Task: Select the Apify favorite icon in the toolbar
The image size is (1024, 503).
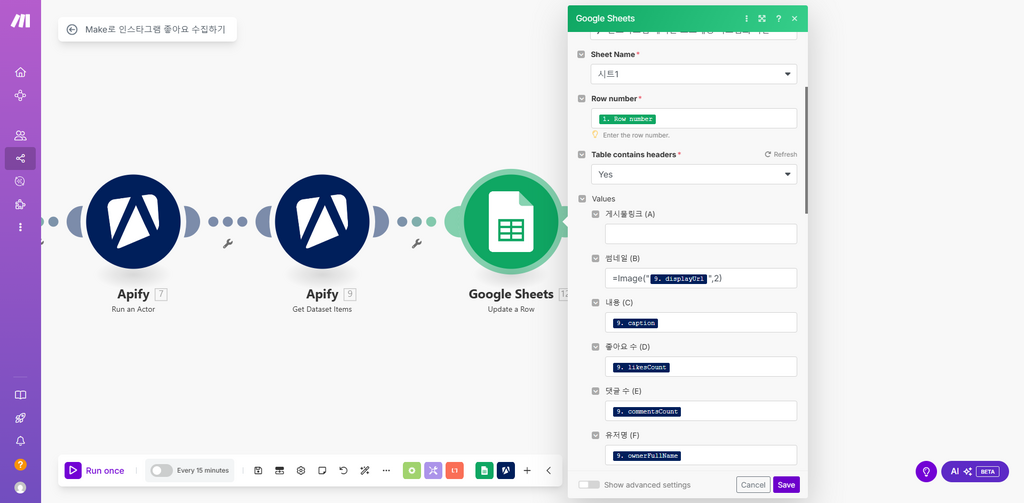Action: [505, 470]
